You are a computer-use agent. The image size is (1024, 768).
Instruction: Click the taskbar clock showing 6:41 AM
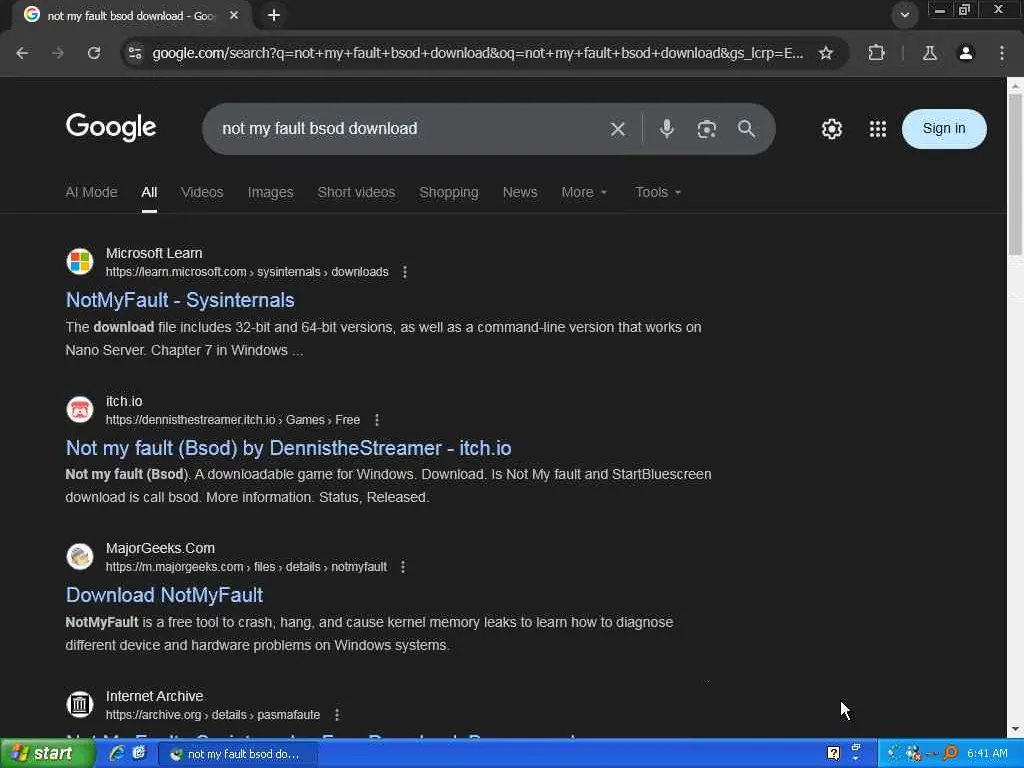coord(987,754)
